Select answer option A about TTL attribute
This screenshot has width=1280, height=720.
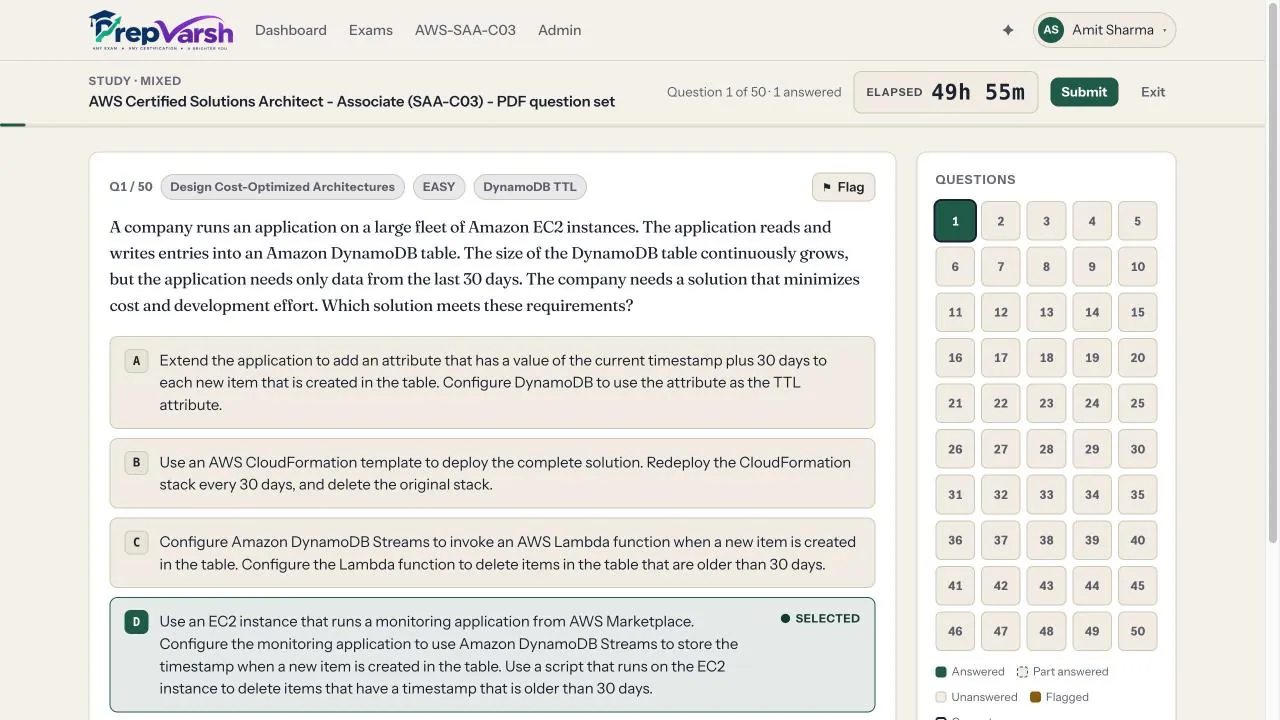(492, 383)
